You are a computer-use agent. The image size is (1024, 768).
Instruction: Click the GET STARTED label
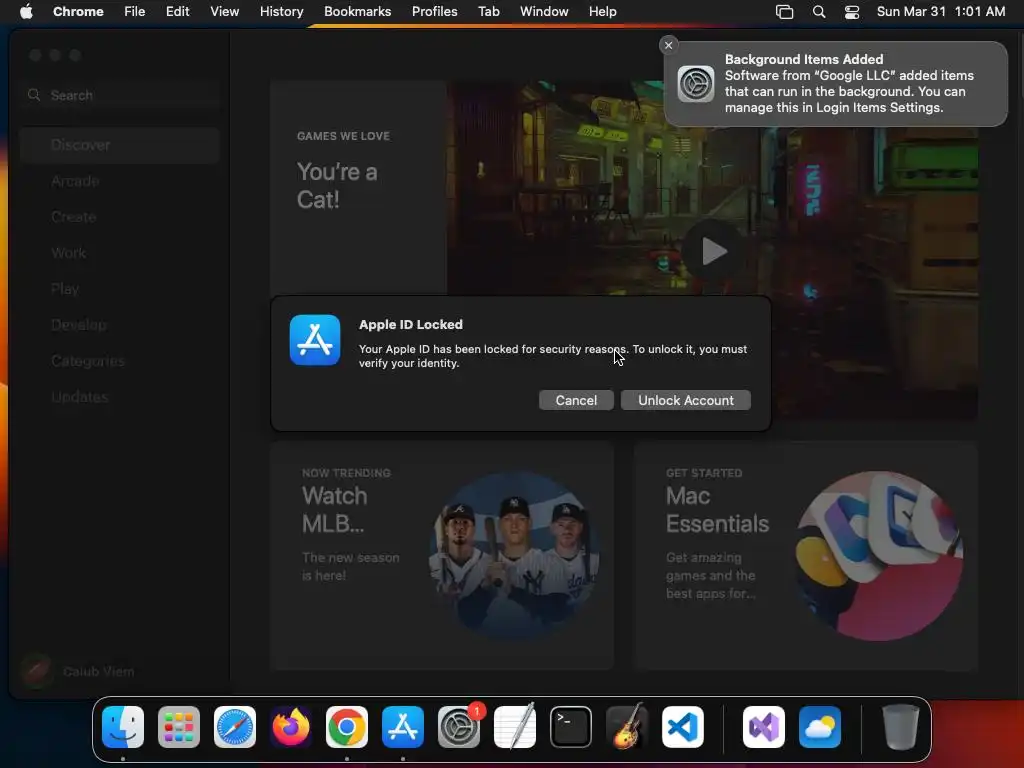(x=704, y=473)
